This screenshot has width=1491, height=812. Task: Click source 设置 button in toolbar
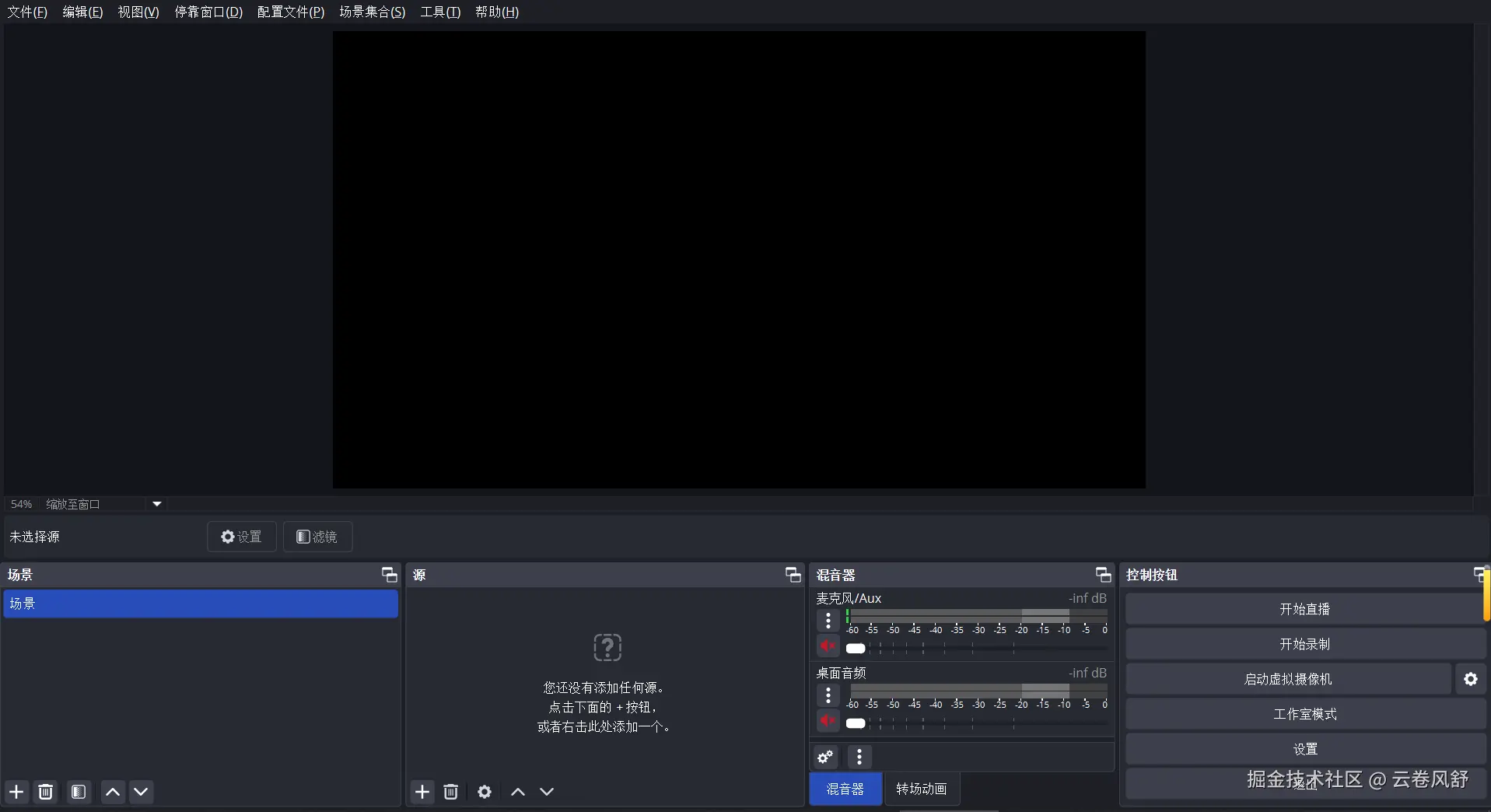click(242, 537)
